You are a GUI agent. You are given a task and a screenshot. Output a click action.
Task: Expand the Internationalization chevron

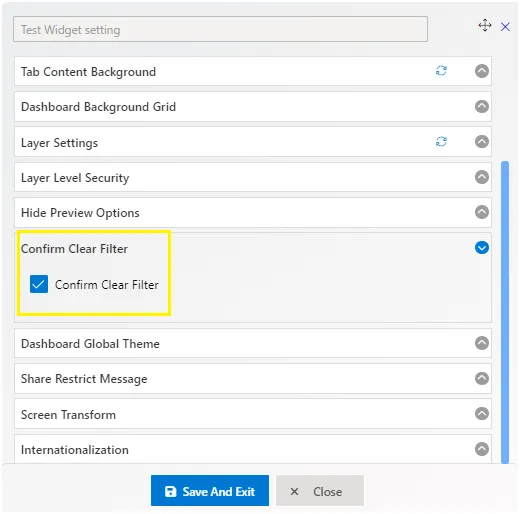[482, 449]
